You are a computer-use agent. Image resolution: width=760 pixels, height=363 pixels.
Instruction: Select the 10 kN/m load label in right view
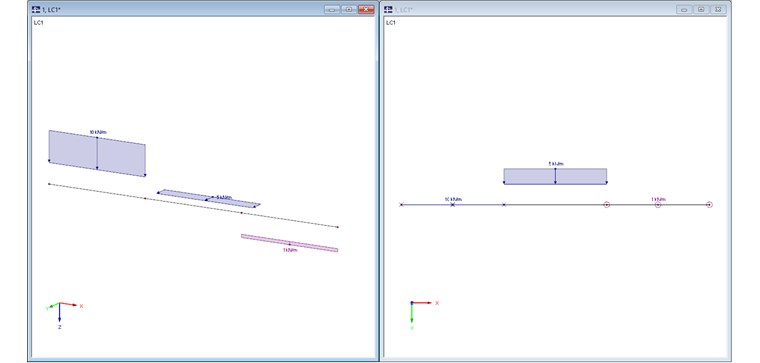453,199
